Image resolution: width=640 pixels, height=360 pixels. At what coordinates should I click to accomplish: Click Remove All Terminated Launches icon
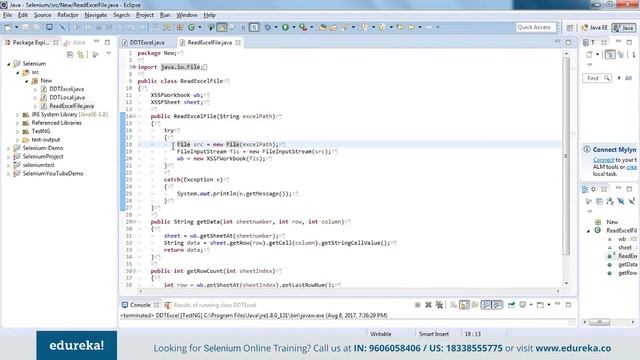[x=439, y=305]
